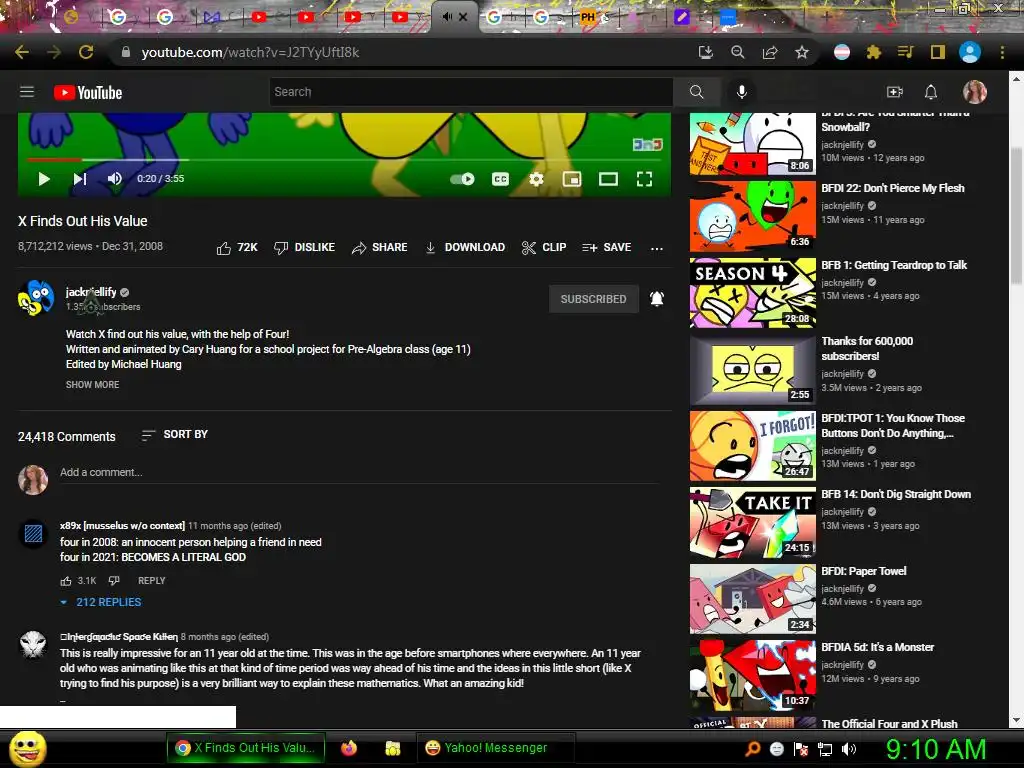This screenshot has width=1024, height=768.
Task: Like x89x's comment (3.1K)
Action: (x=66, y=581)
